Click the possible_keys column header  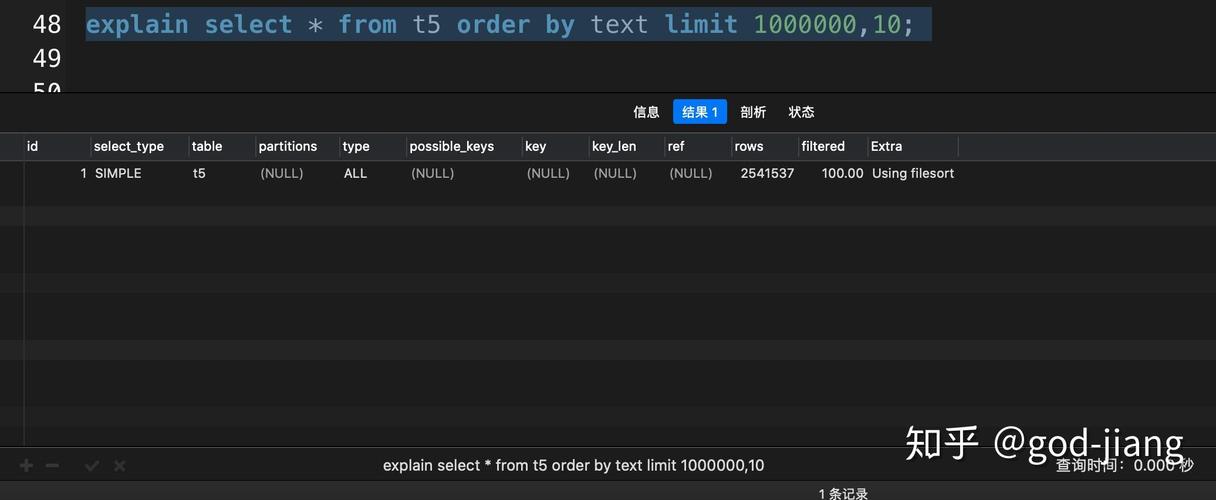tap(451, 146)
